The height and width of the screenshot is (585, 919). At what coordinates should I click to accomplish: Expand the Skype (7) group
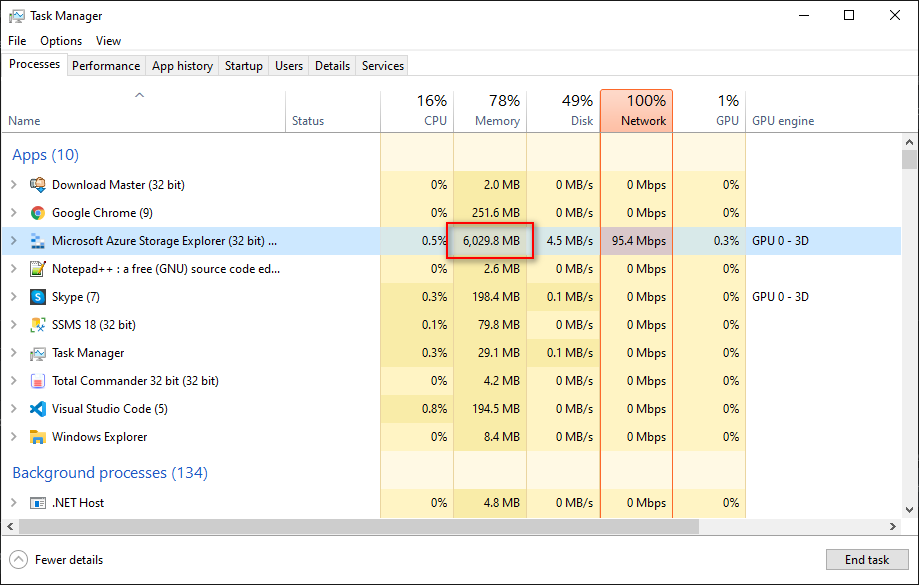pos(14,297)
